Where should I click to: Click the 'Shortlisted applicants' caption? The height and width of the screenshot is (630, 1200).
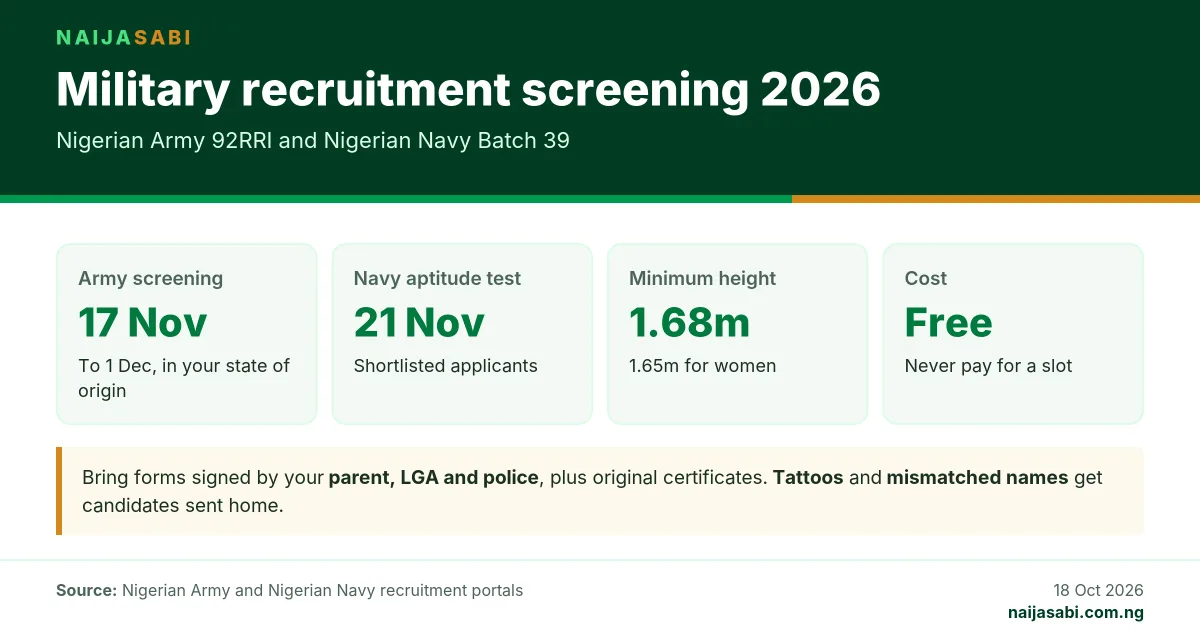click(x=446, y=366)
